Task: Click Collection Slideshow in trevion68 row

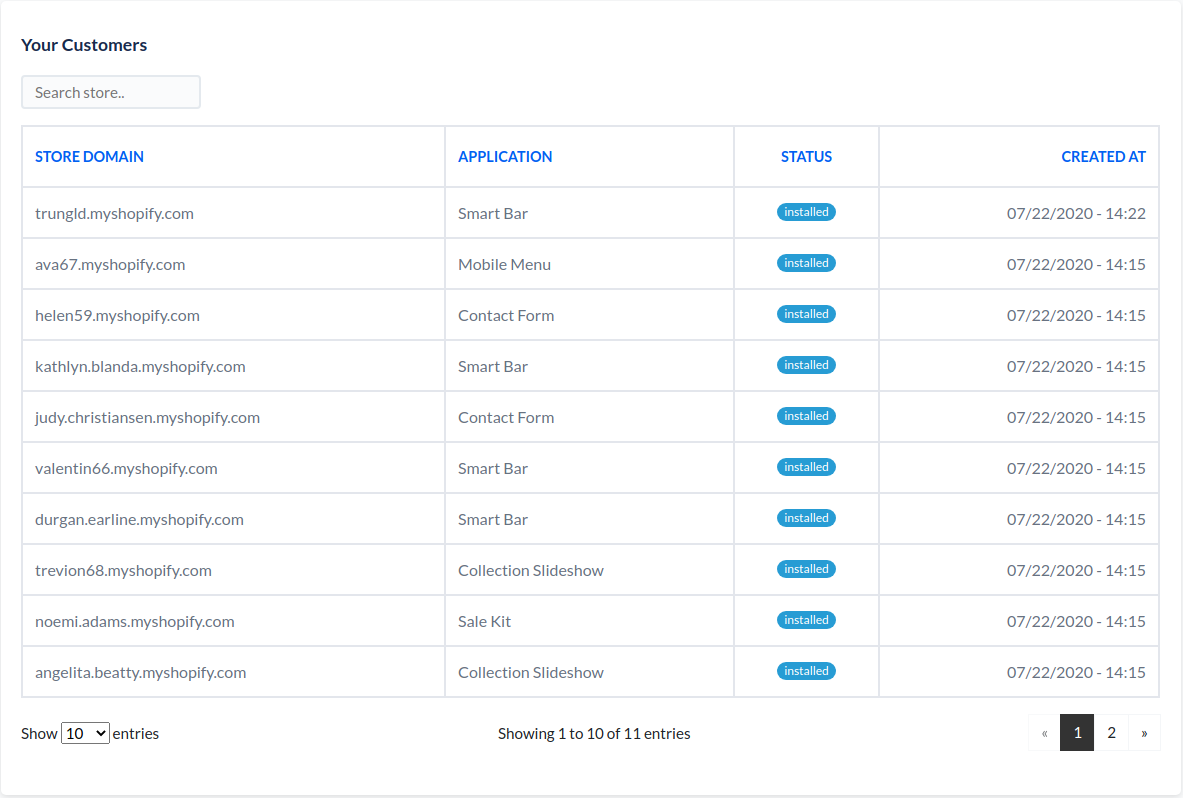Action: [530, 571]
